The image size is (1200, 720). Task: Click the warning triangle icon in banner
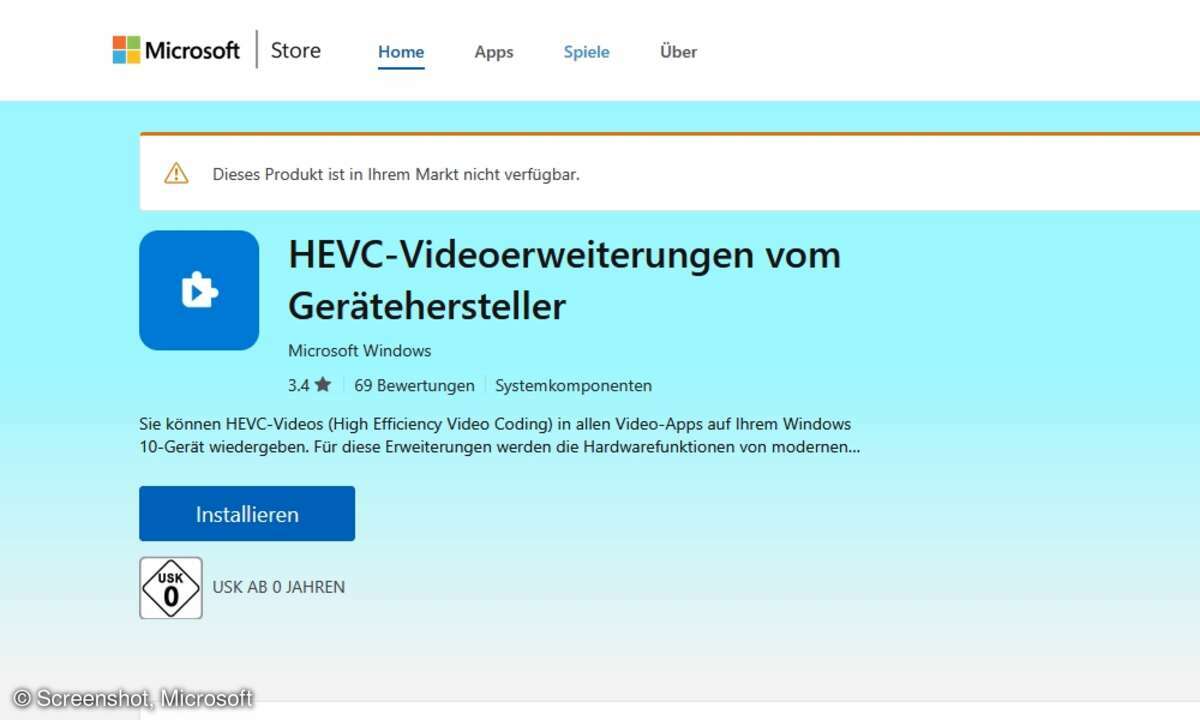pos(176,174)
